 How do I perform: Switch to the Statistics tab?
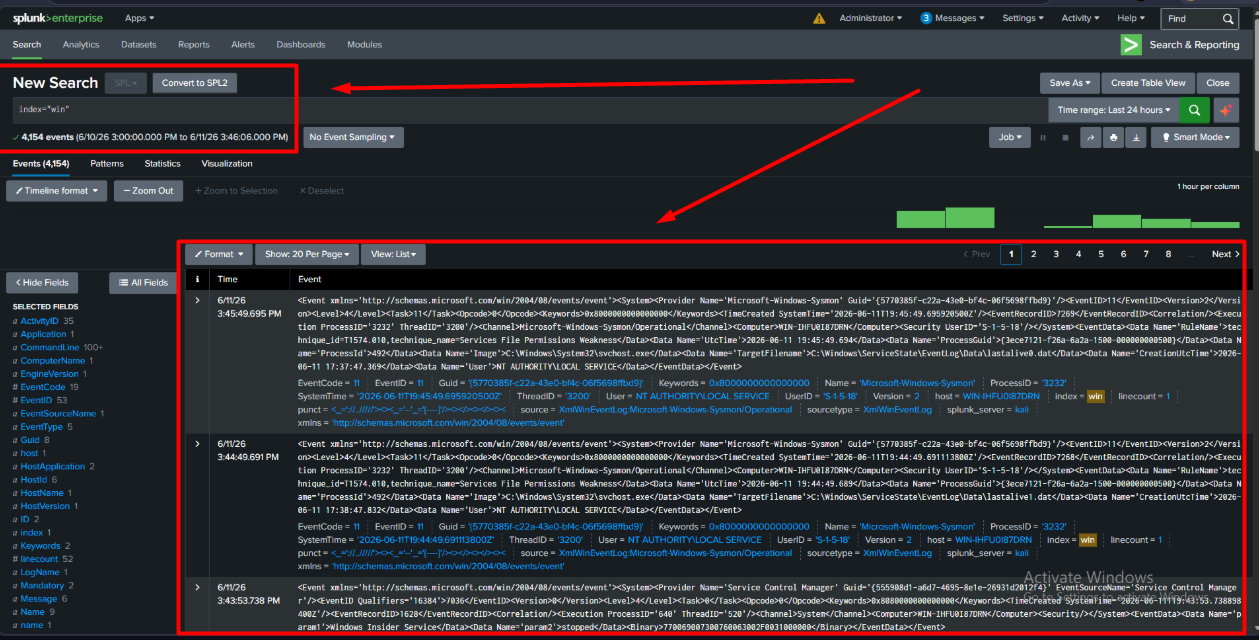162,163
